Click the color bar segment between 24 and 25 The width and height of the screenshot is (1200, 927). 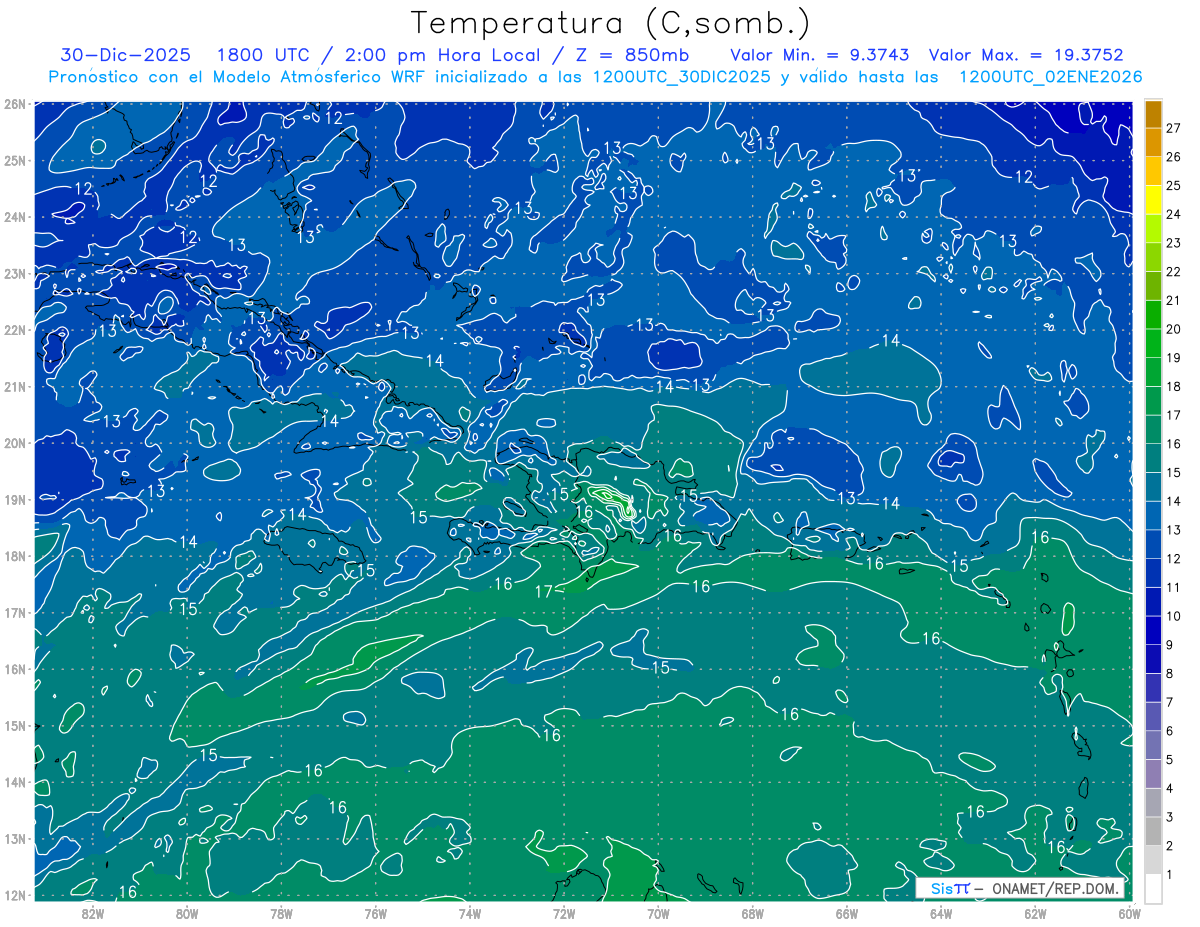click(1153, 200)
